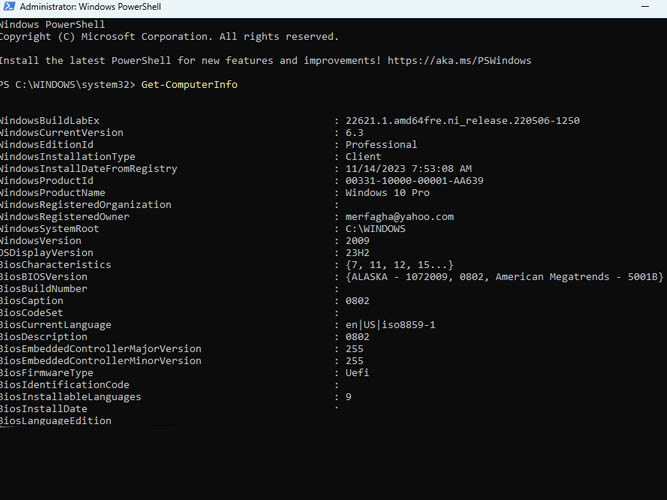Click the OSDisplayVersion value 23H2

click(x=358, y=253)
